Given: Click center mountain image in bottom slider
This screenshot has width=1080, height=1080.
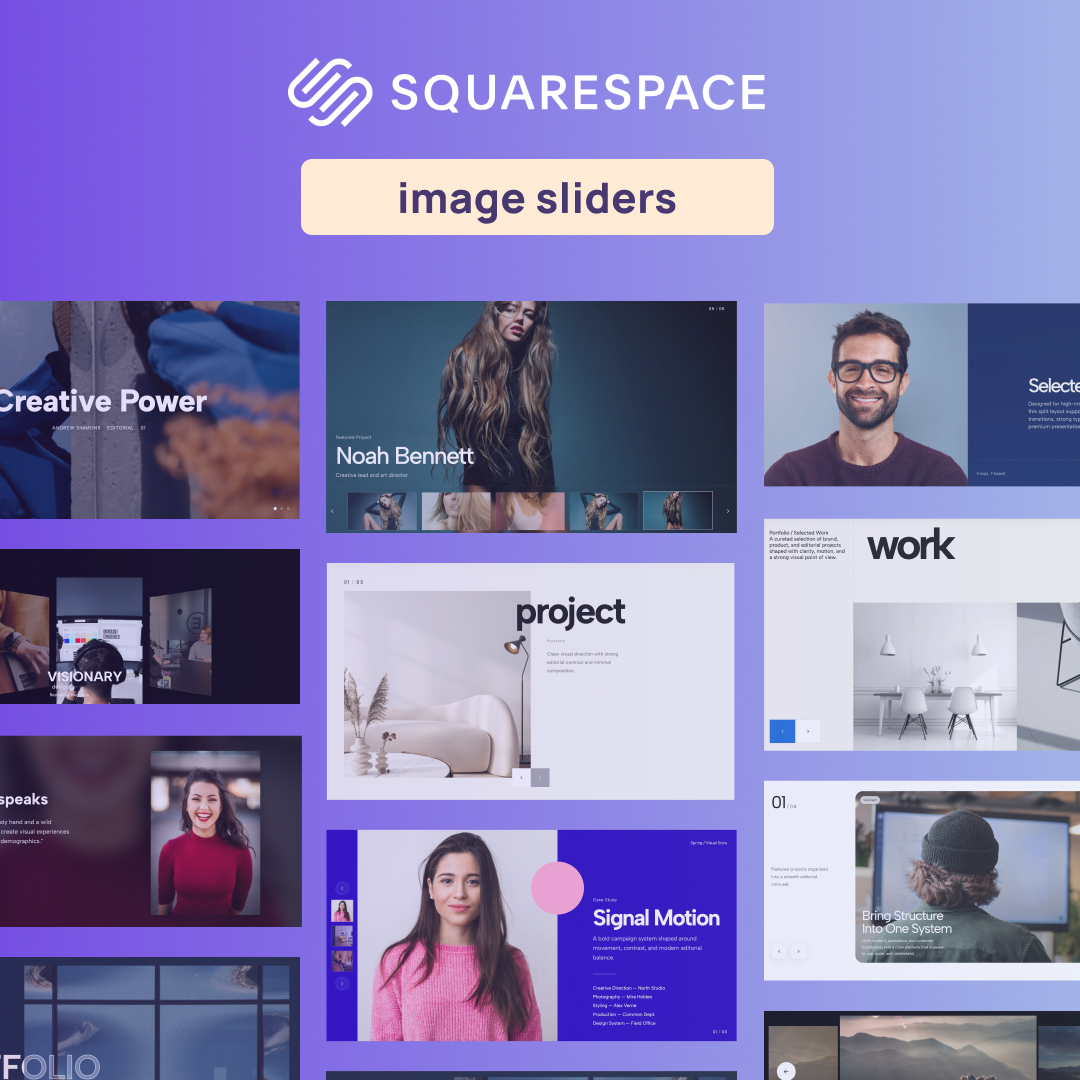Looking at the screenshot, I should [937, 1048].
